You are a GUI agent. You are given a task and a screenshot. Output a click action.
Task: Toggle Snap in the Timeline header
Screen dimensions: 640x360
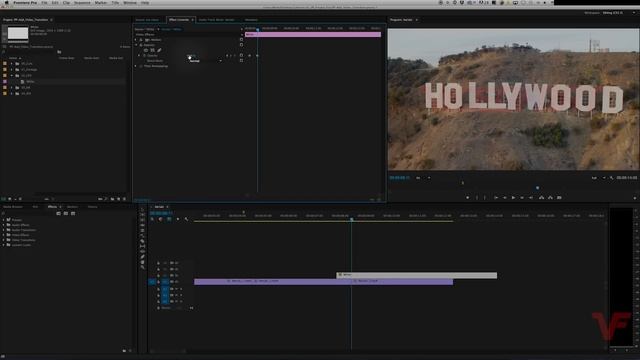[x=160, y=219]
